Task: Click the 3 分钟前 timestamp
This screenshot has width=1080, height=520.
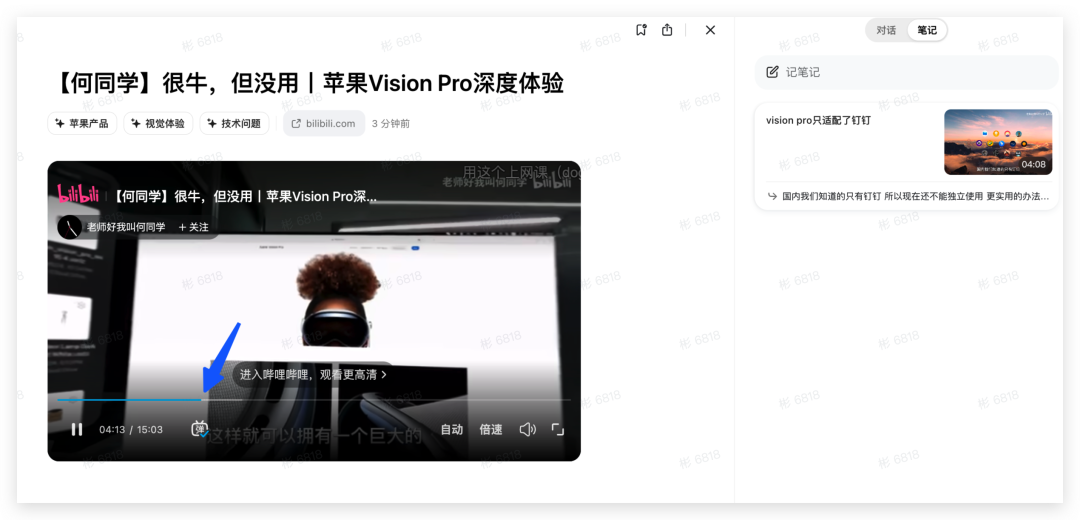Action: pyautogui.click(x=391, y=123)
